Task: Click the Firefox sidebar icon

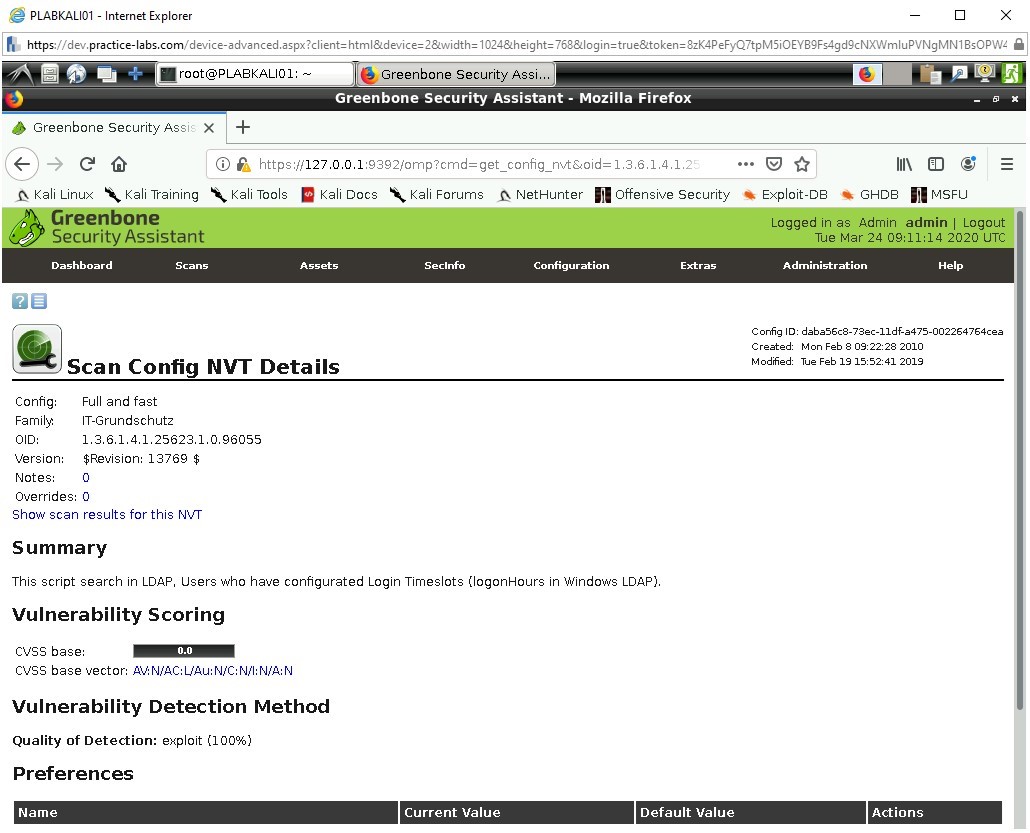Action: tap(936, 163)
